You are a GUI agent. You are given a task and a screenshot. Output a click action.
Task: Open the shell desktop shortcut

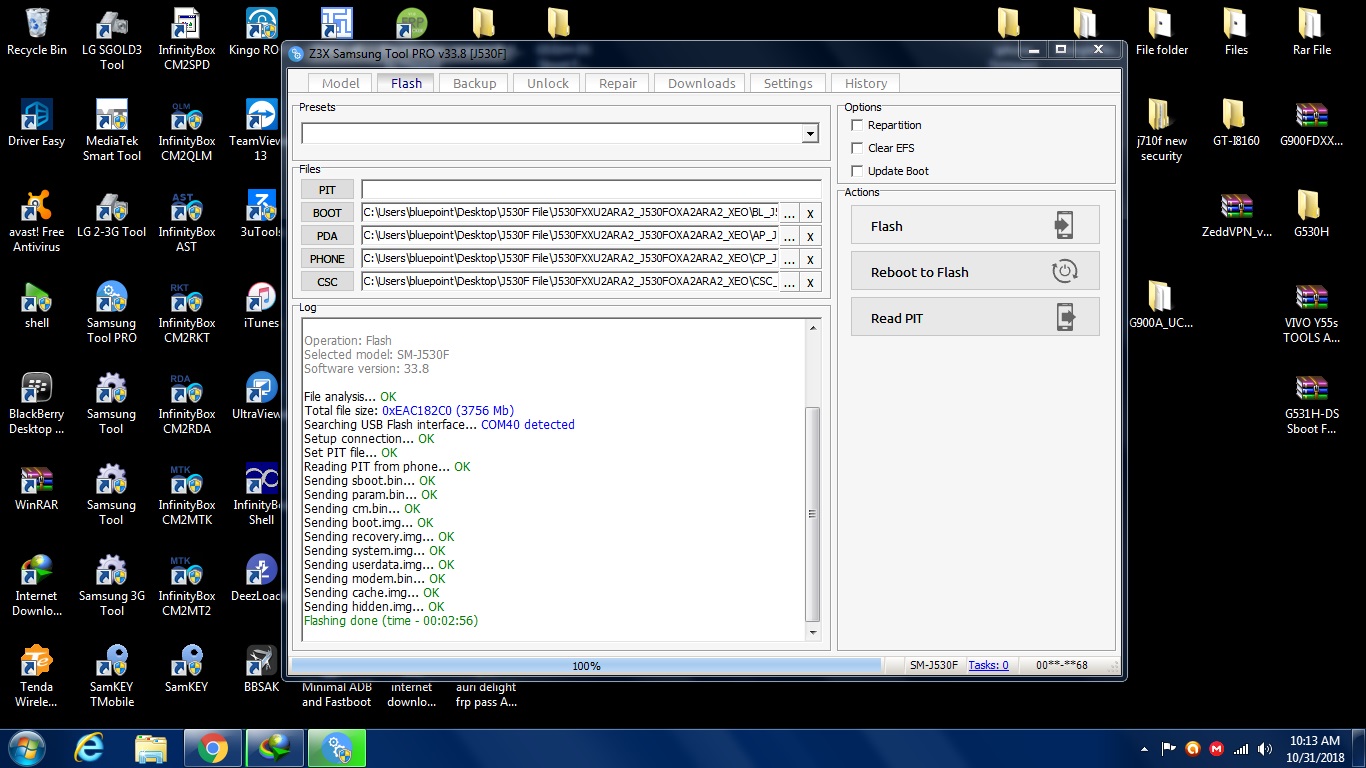click(x=37, y=306)
